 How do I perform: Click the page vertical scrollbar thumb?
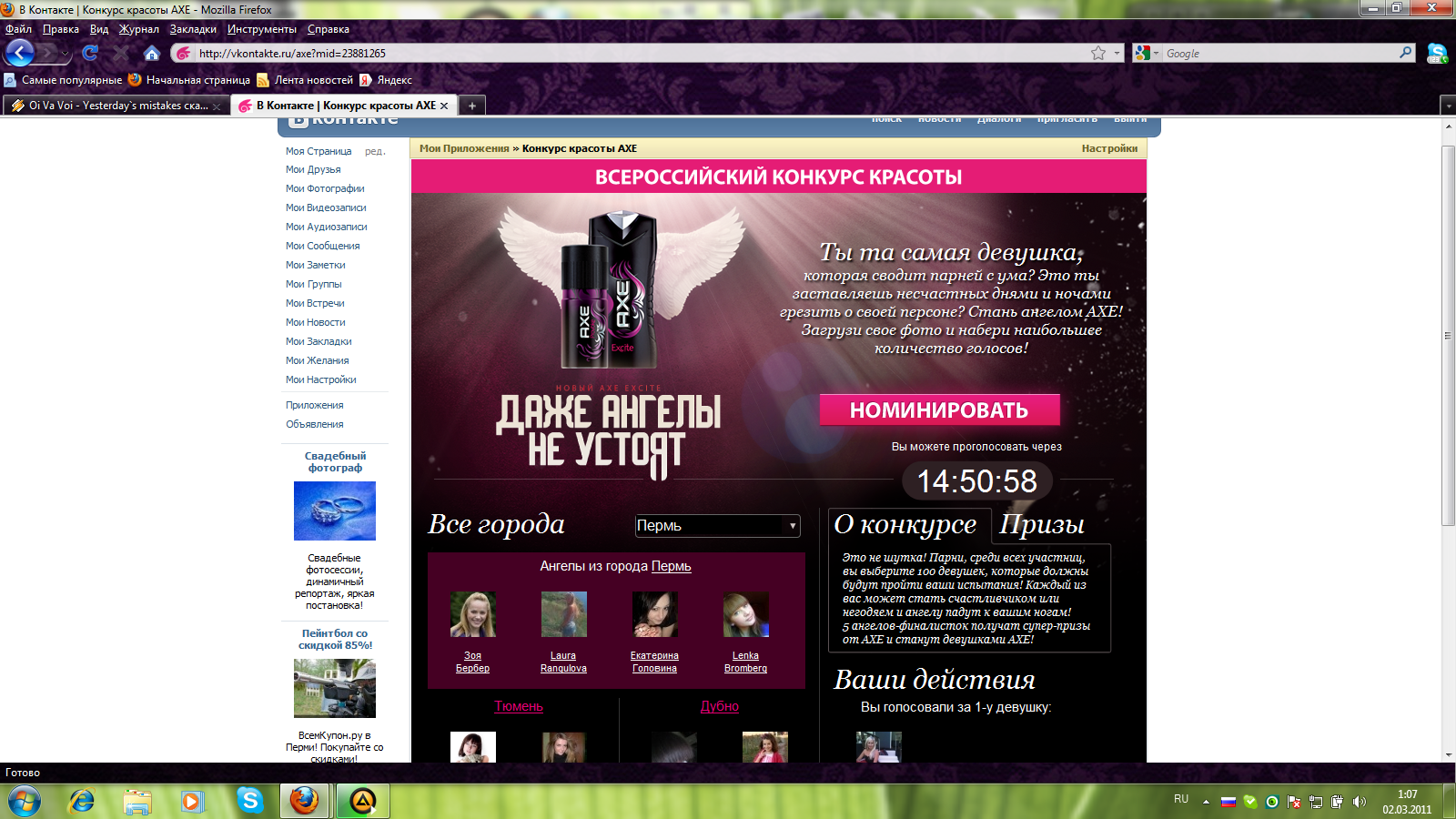pos(1449,335)
